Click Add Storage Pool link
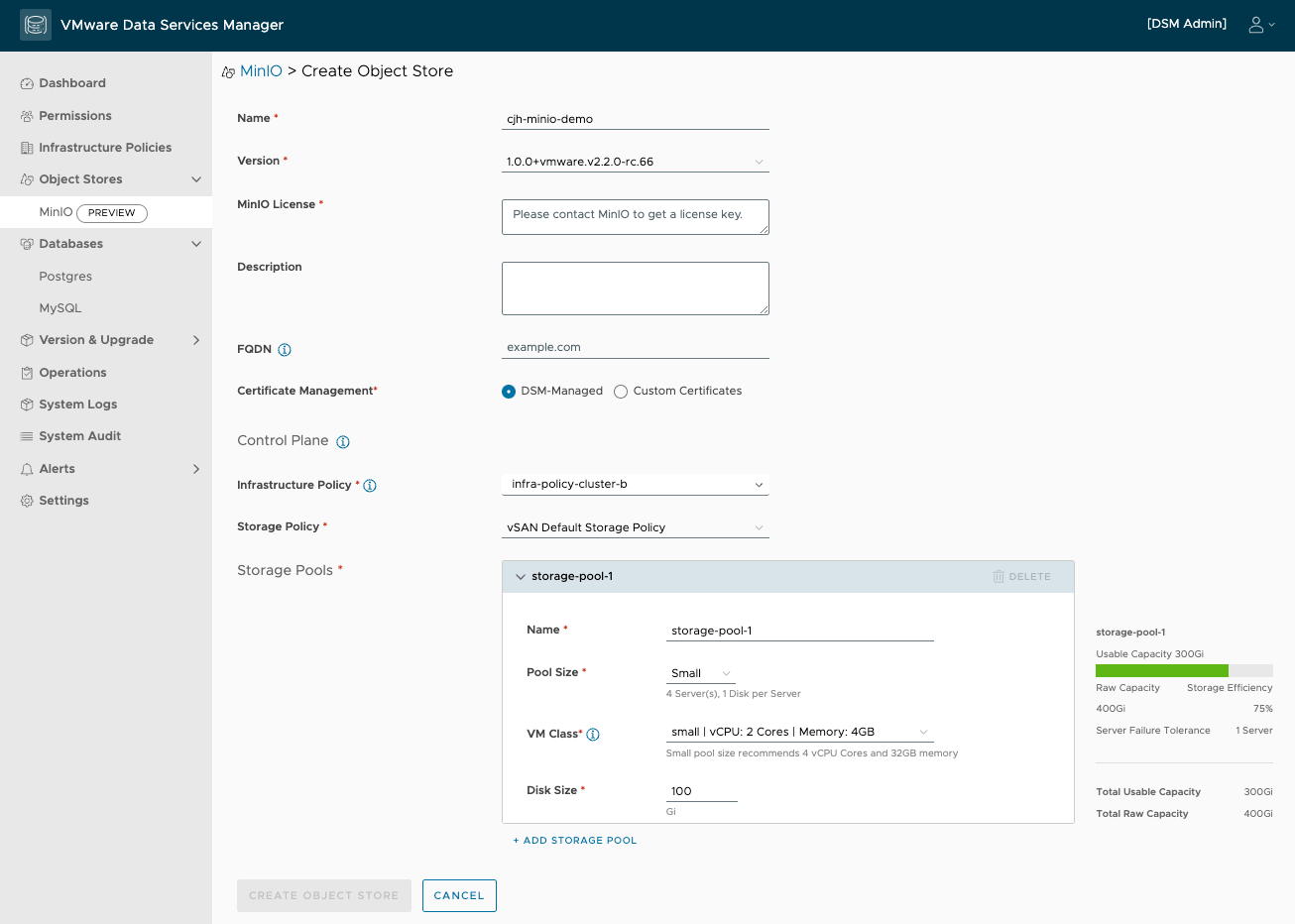Screen dimensions: 1295x924 tap(575, 841)
